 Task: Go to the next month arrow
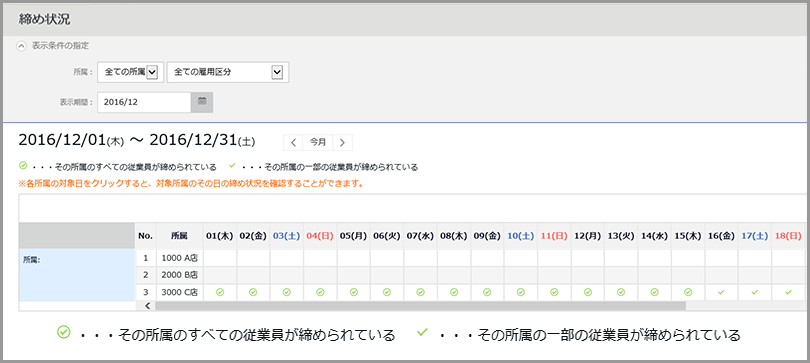pyautogui.click(x=342, y=142)
